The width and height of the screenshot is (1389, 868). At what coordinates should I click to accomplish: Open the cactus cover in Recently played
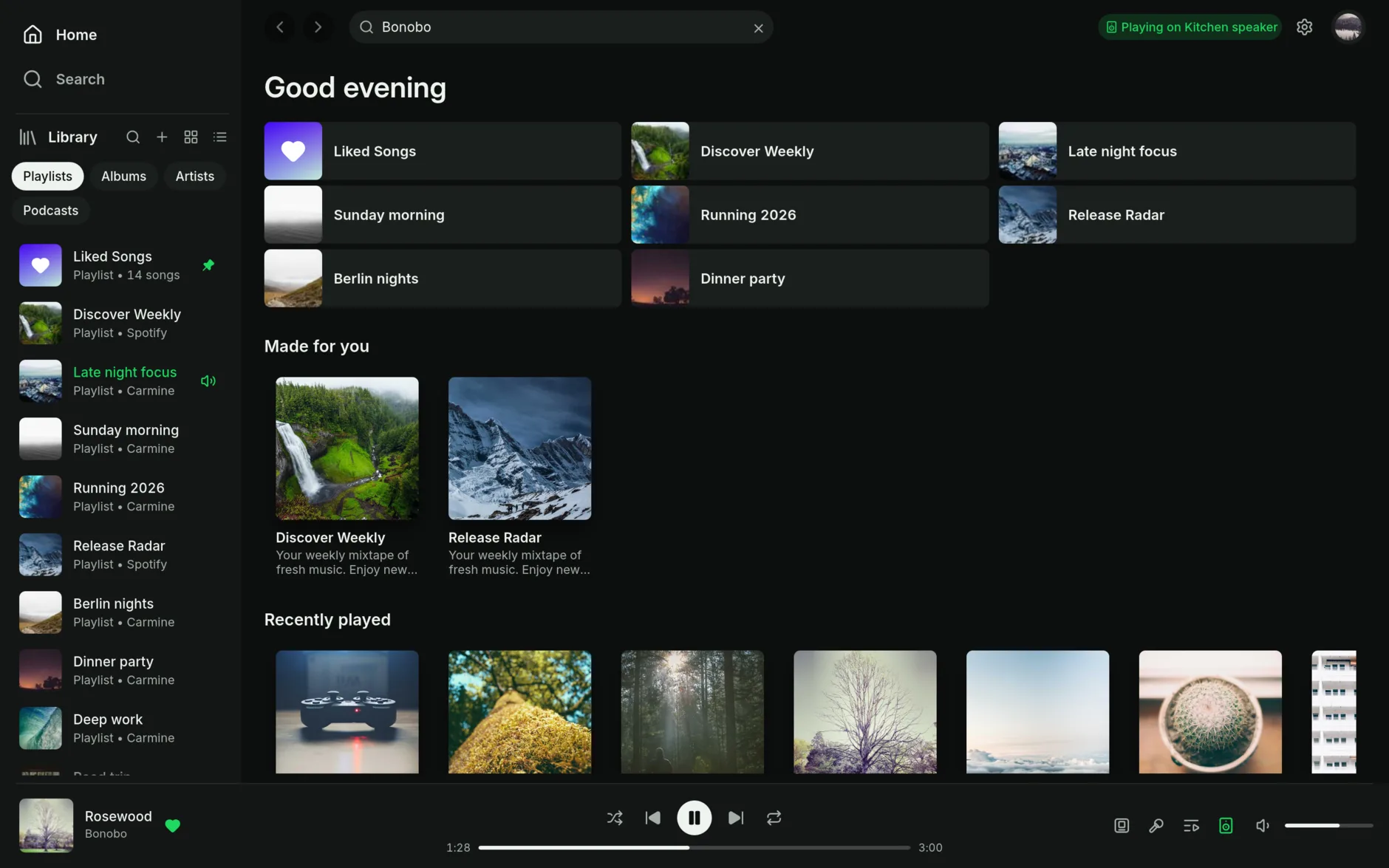tap(1210, 712)
